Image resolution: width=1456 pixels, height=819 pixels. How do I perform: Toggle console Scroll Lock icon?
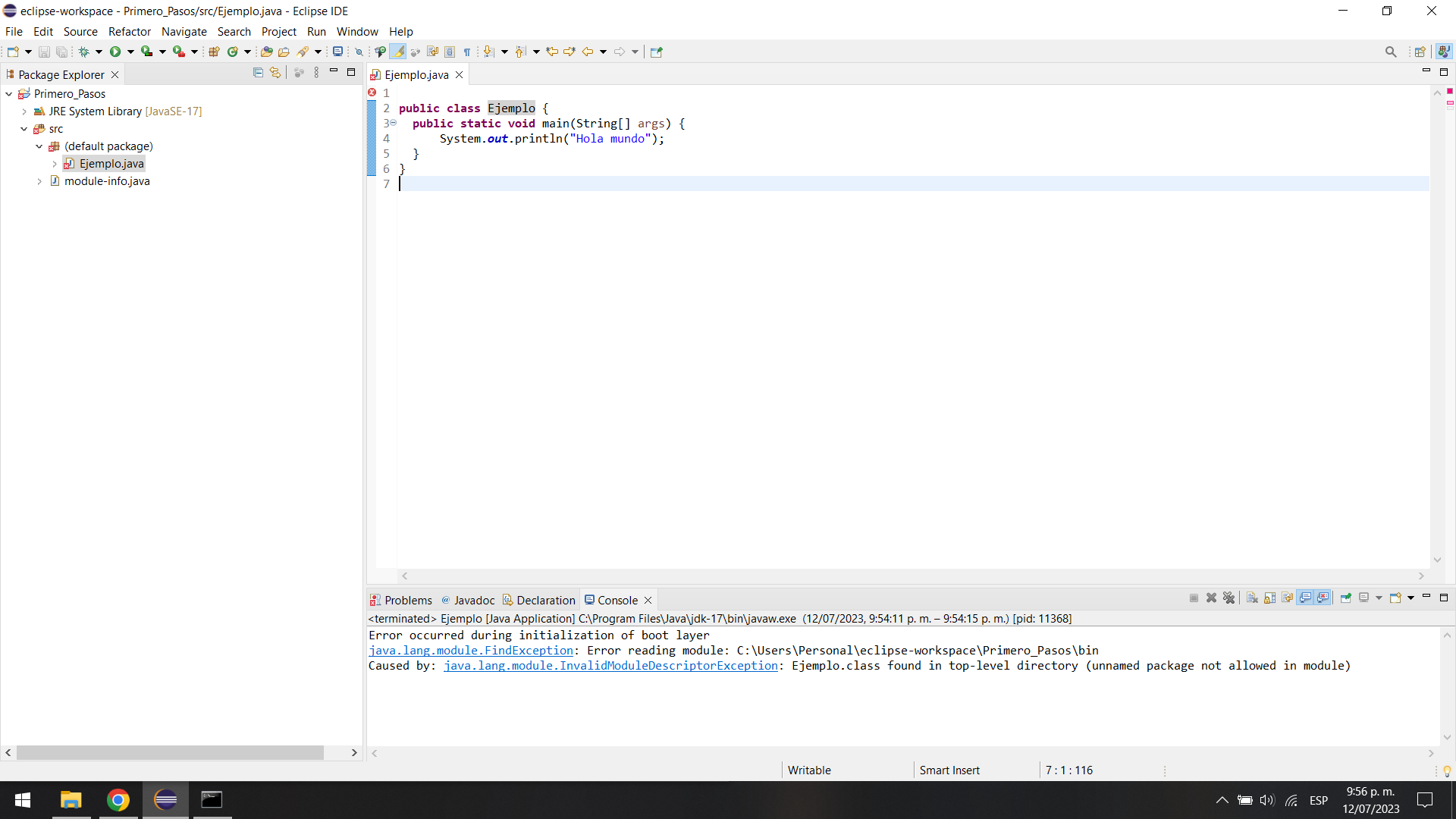(1269, 598)
